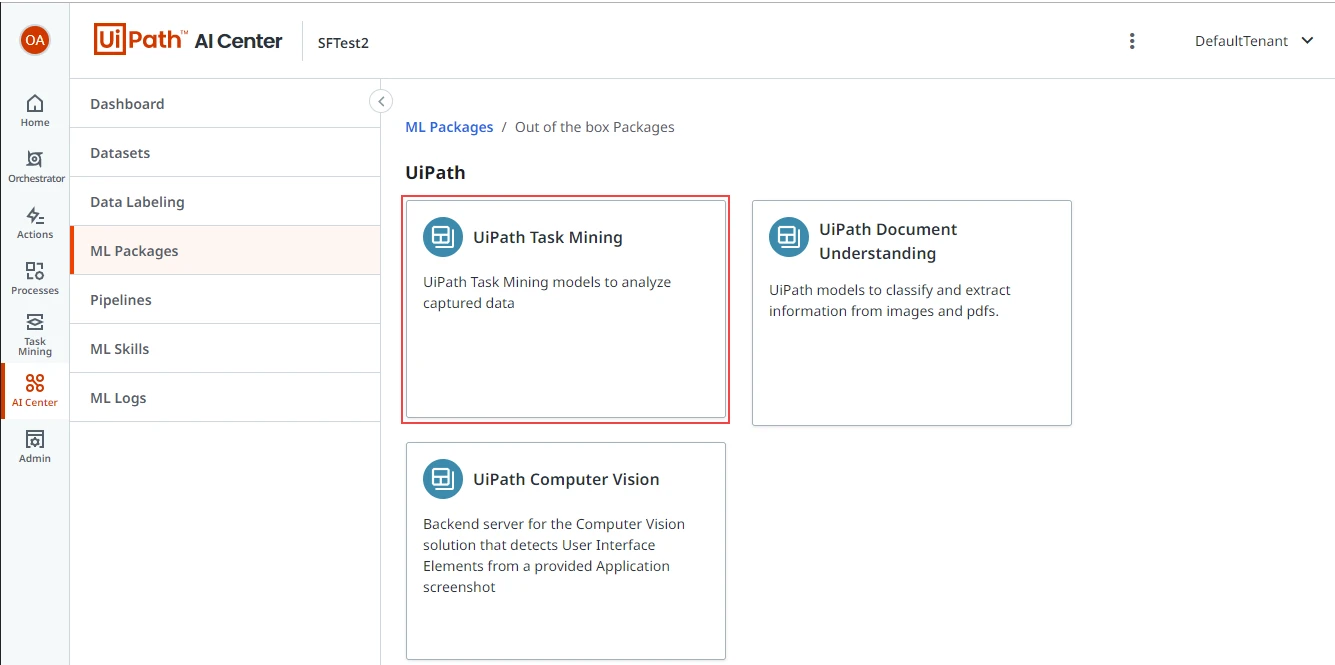Click Computer Vision description 'Backend server' text

click(554, 555)
